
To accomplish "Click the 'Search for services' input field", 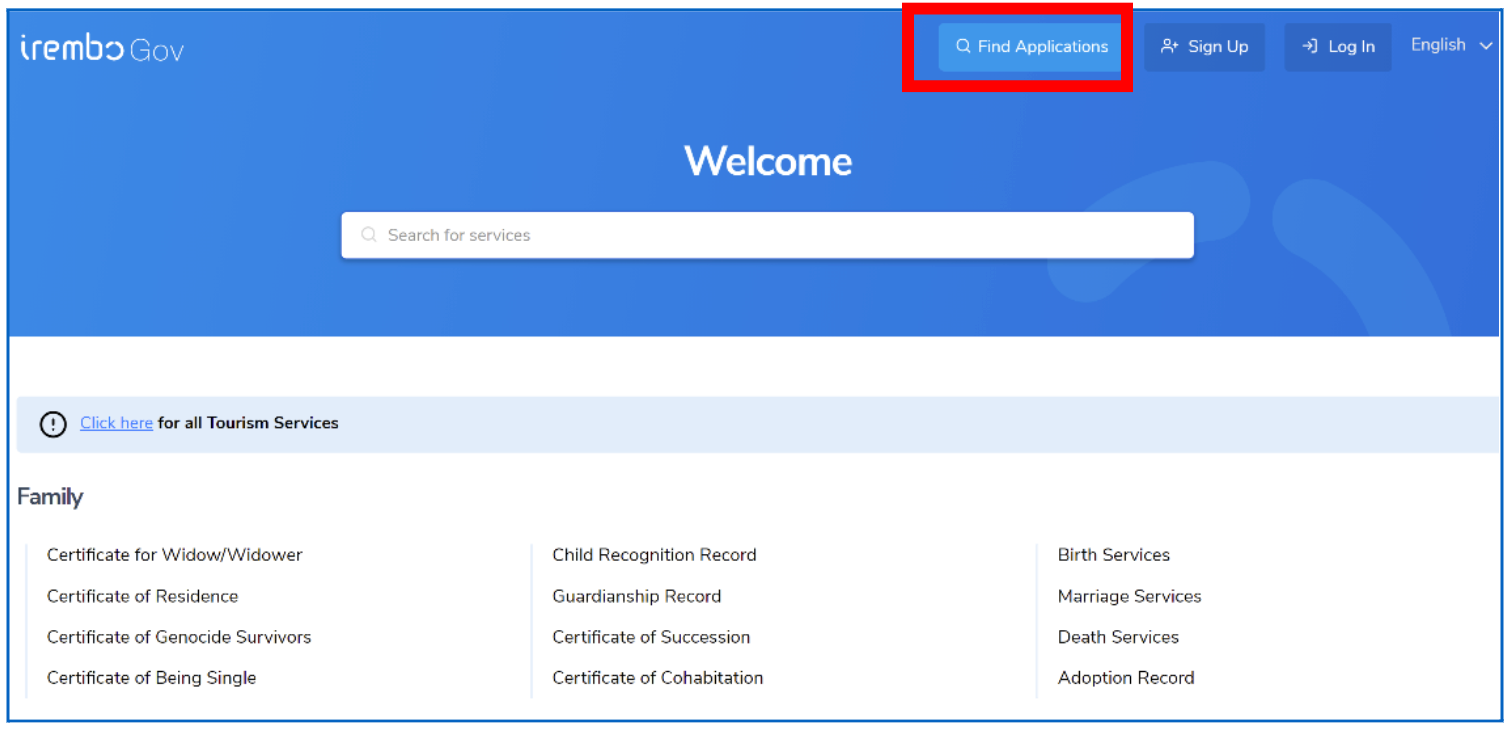I will (x=768, y=234).
